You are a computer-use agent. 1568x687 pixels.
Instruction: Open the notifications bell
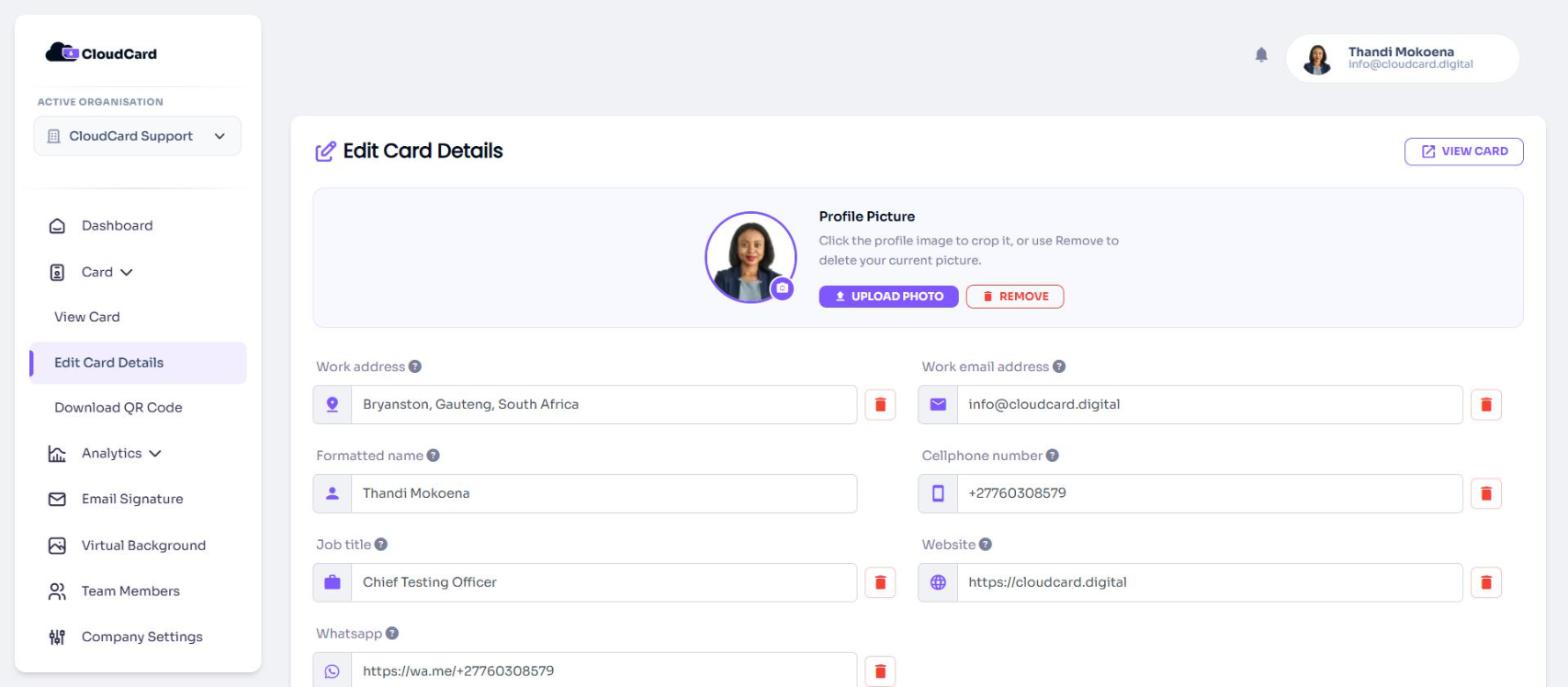[x=1262, y=56]
